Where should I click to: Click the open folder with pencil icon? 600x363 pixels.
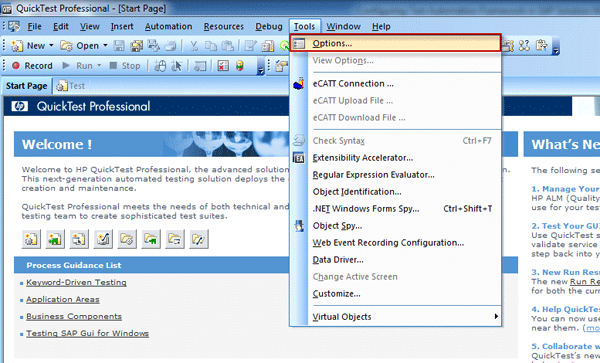199,239
